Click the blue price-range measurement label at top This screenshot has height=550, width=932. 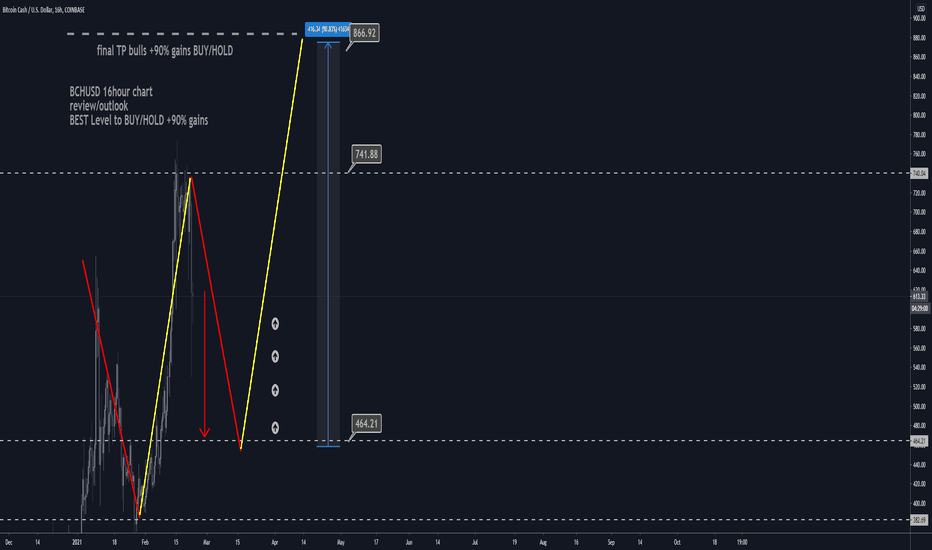328,29
